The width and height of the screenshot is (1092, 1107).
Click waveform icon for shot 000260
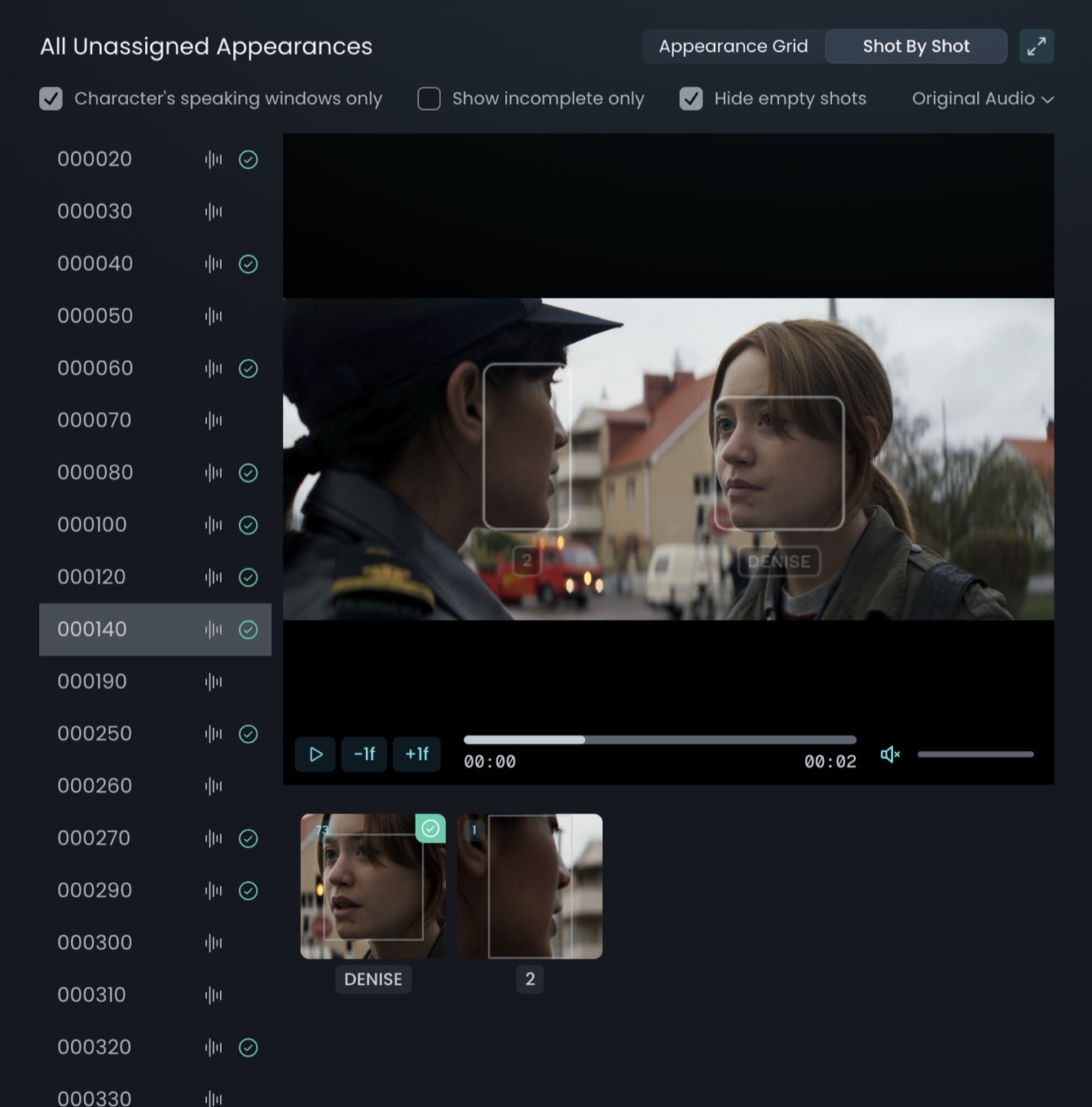point(214,786)
